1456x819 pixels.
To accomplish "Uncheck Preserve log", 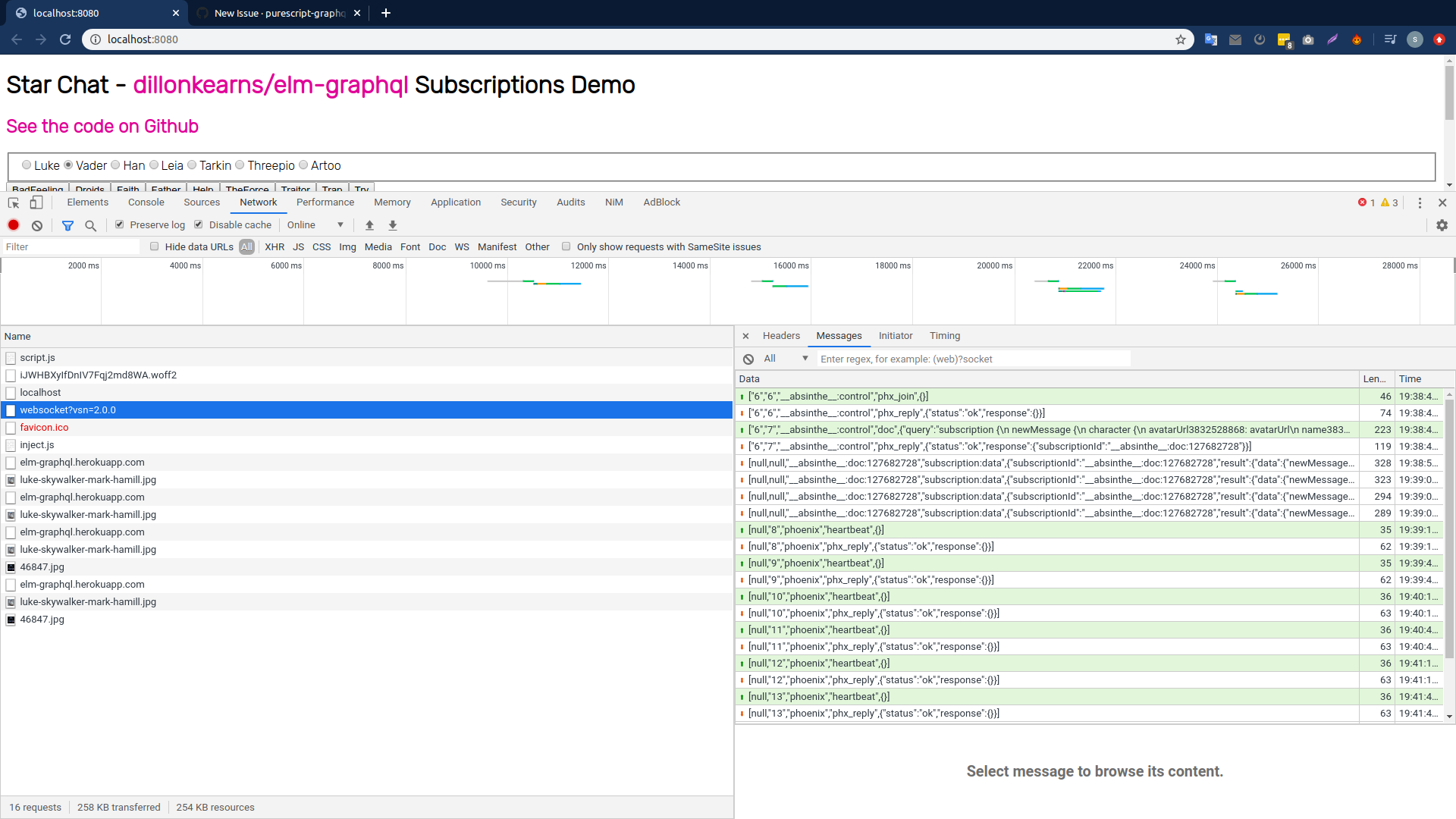I will [119, 224].
